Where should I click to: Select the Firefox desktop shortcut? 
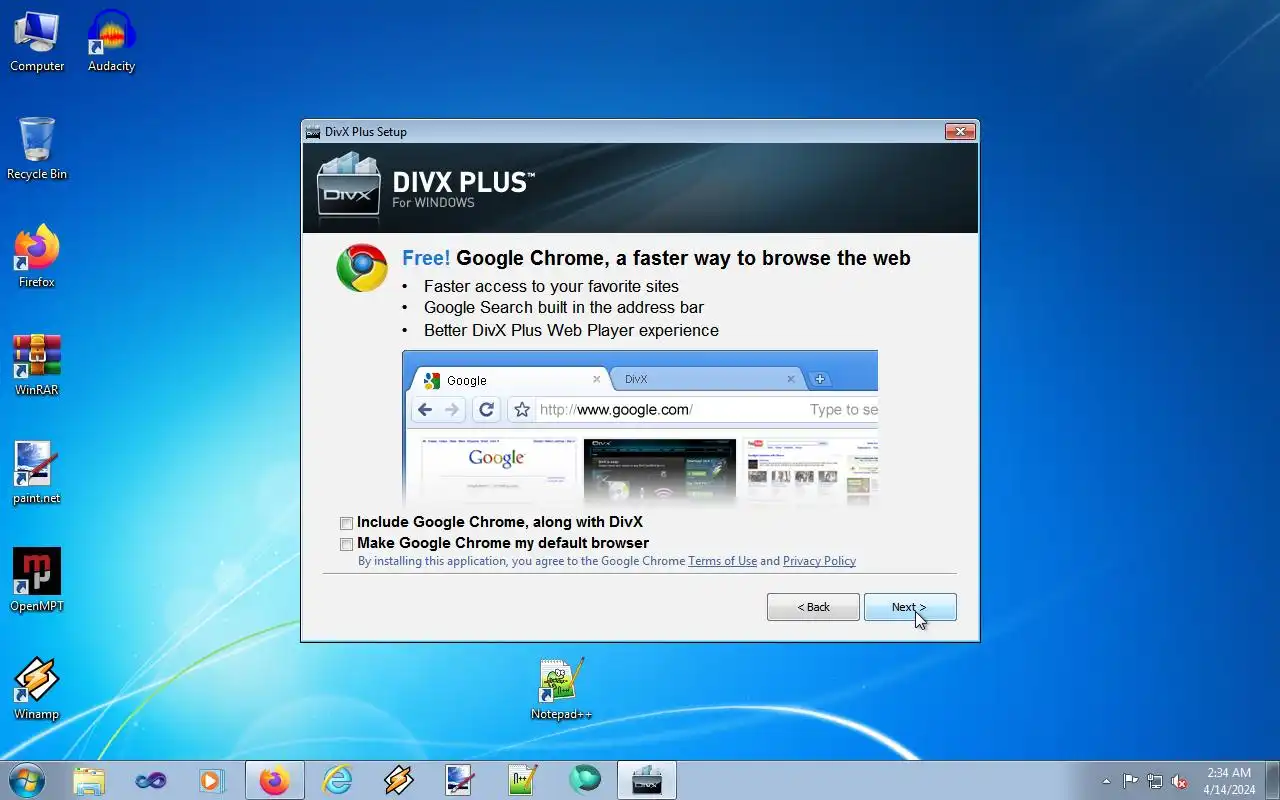37,257
